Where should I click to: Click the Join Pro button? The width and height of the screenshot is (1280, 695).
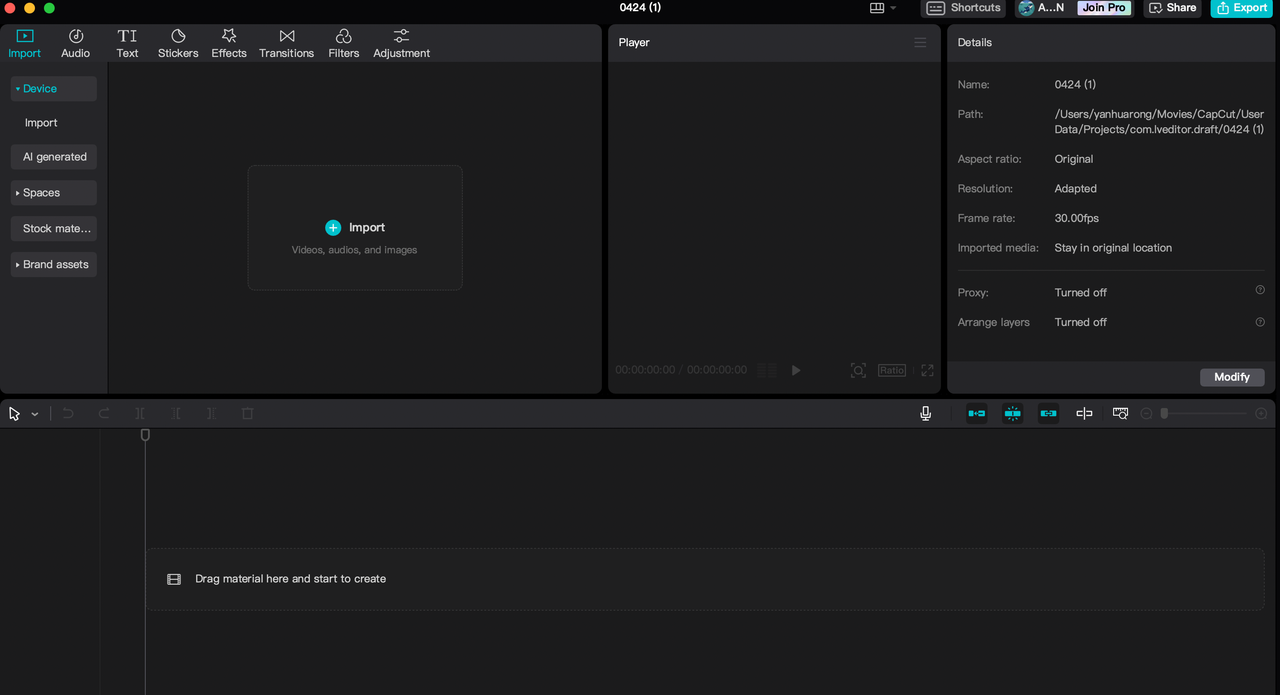(1104, 8)
